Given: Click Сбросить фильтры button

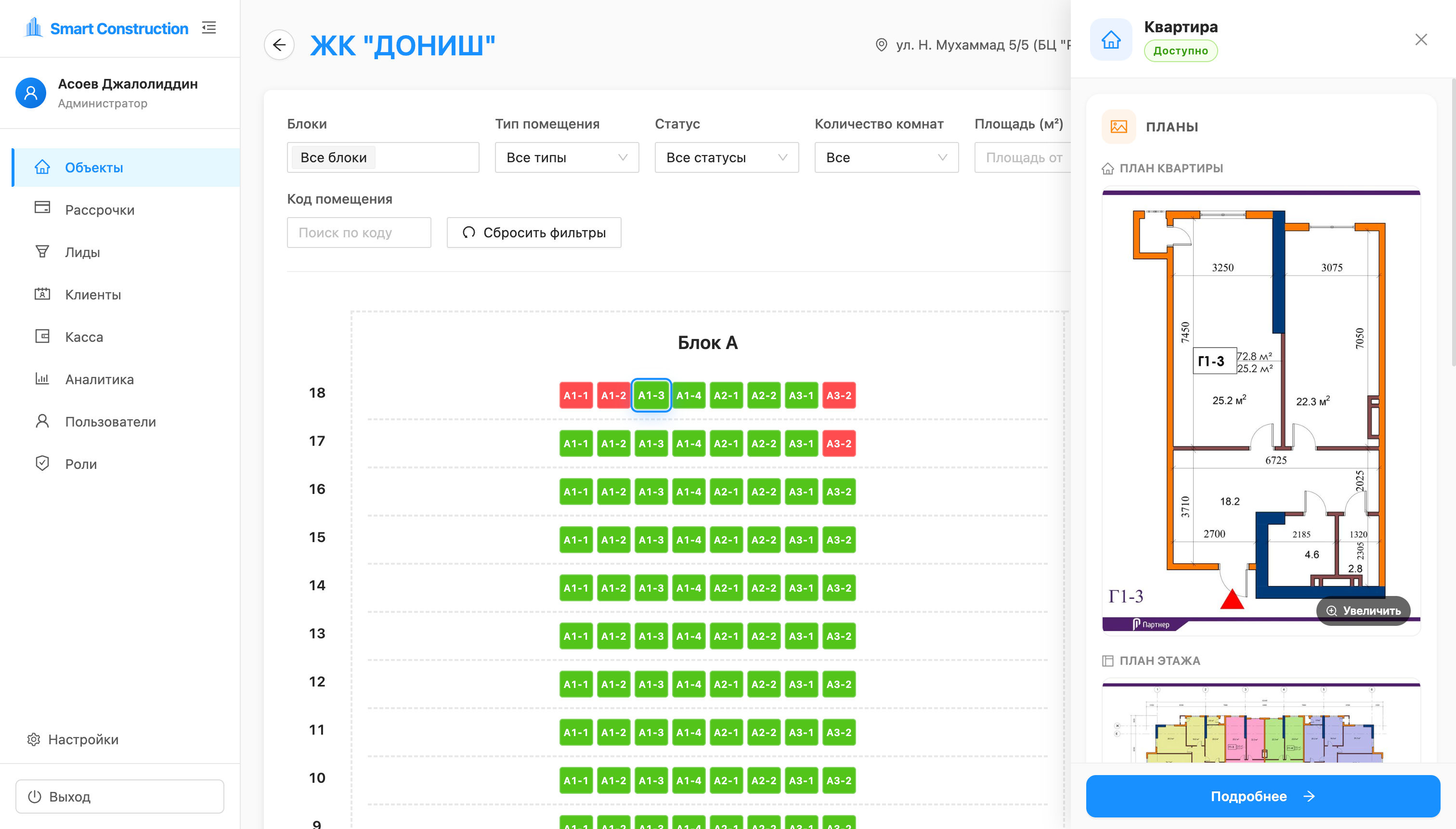Looking at the screenshot, I should point(533,233).
